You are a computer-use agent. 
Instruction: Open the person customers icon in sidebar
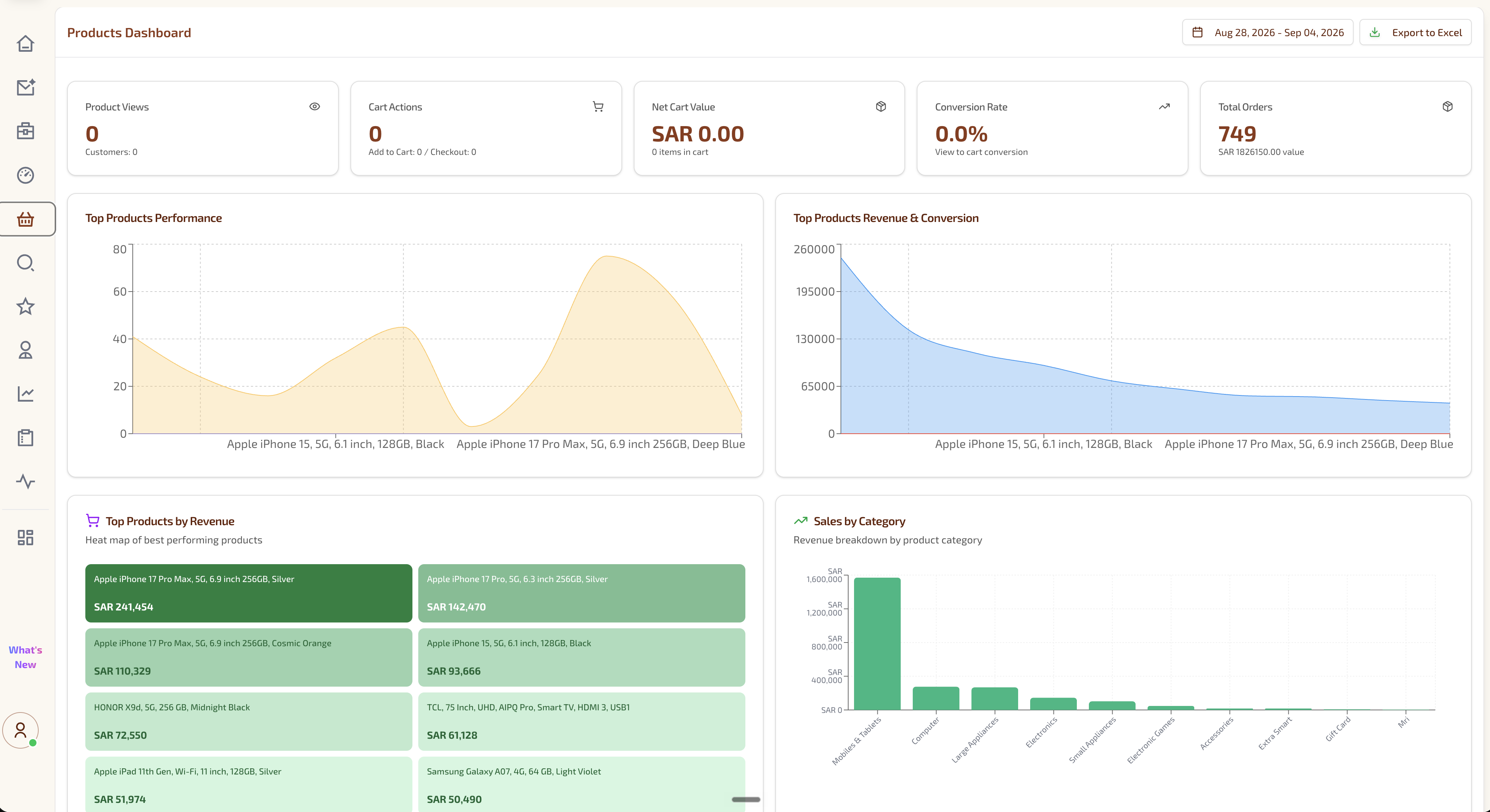26,350
